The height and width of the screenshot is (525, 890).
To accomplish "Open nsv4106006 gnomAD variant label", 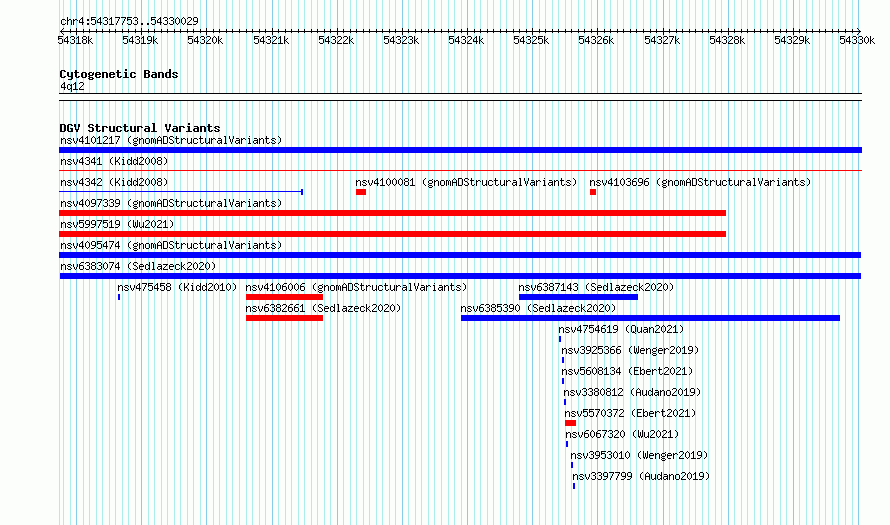I will coord(356,287).
